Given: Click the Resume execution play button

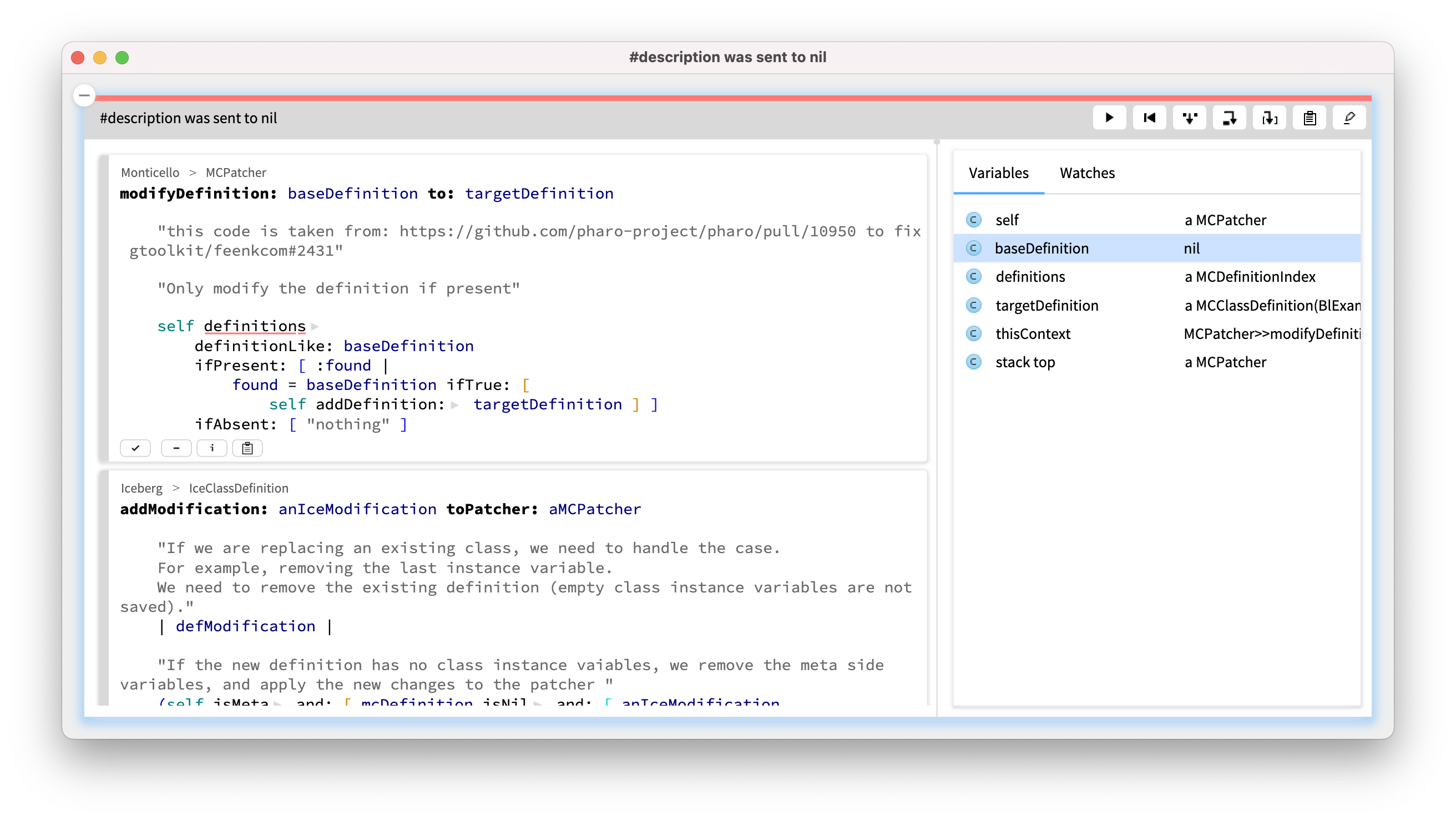Looking at the screenshot, I should click(x=1109, y=118).
